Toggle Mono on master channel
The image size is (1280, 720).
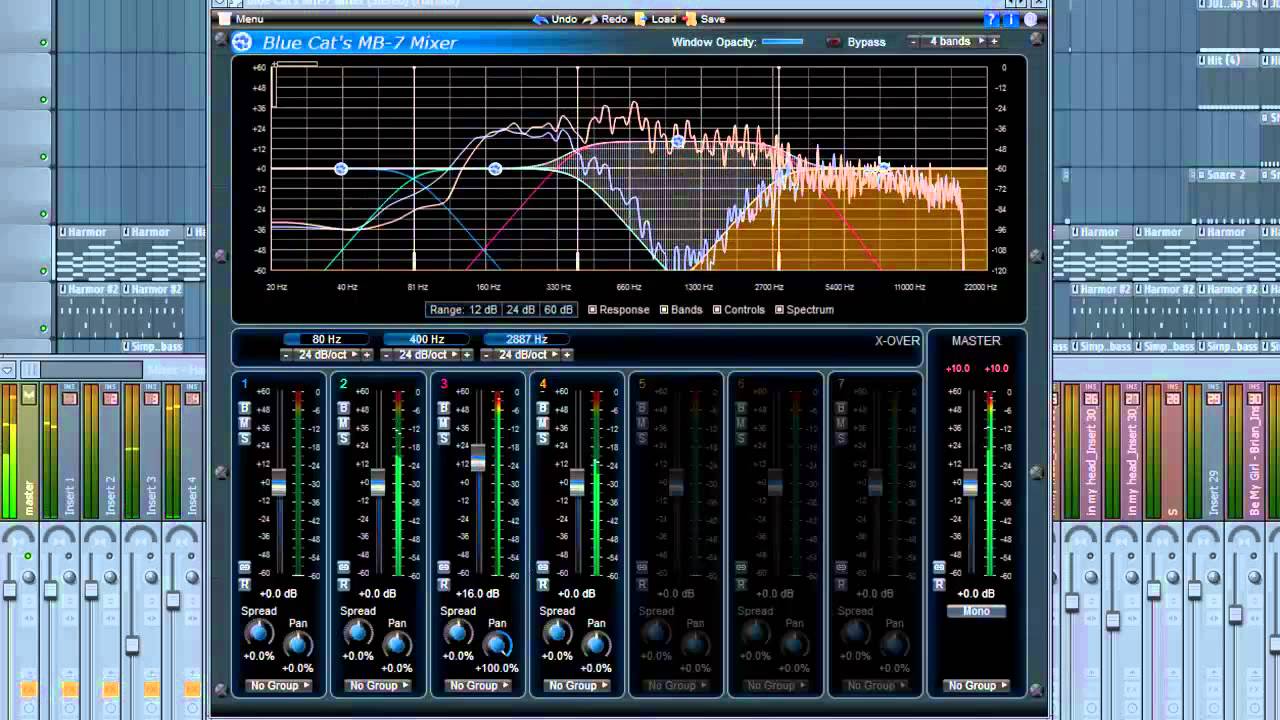click(976, 611)
